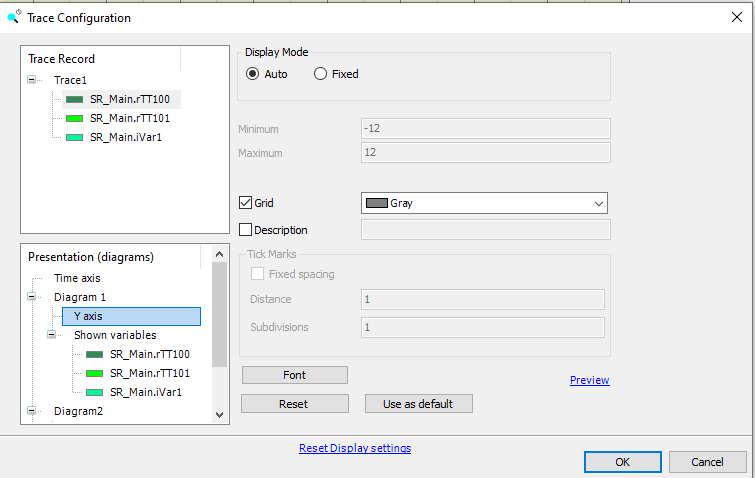The image size is (755, 478).
Task: Select SR_Main.rTT100 under Shown variables
Action: click(x=149, y=354)
